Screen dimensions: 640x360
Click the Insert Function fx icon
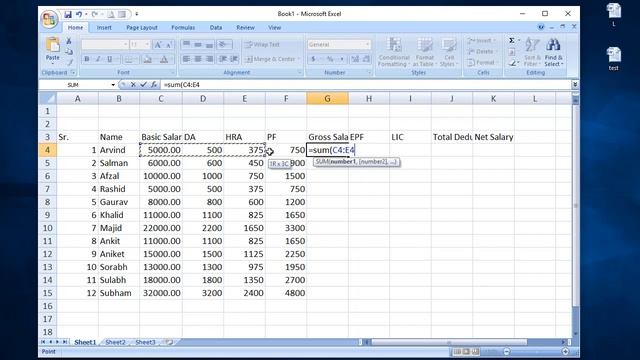click(154, 84)
